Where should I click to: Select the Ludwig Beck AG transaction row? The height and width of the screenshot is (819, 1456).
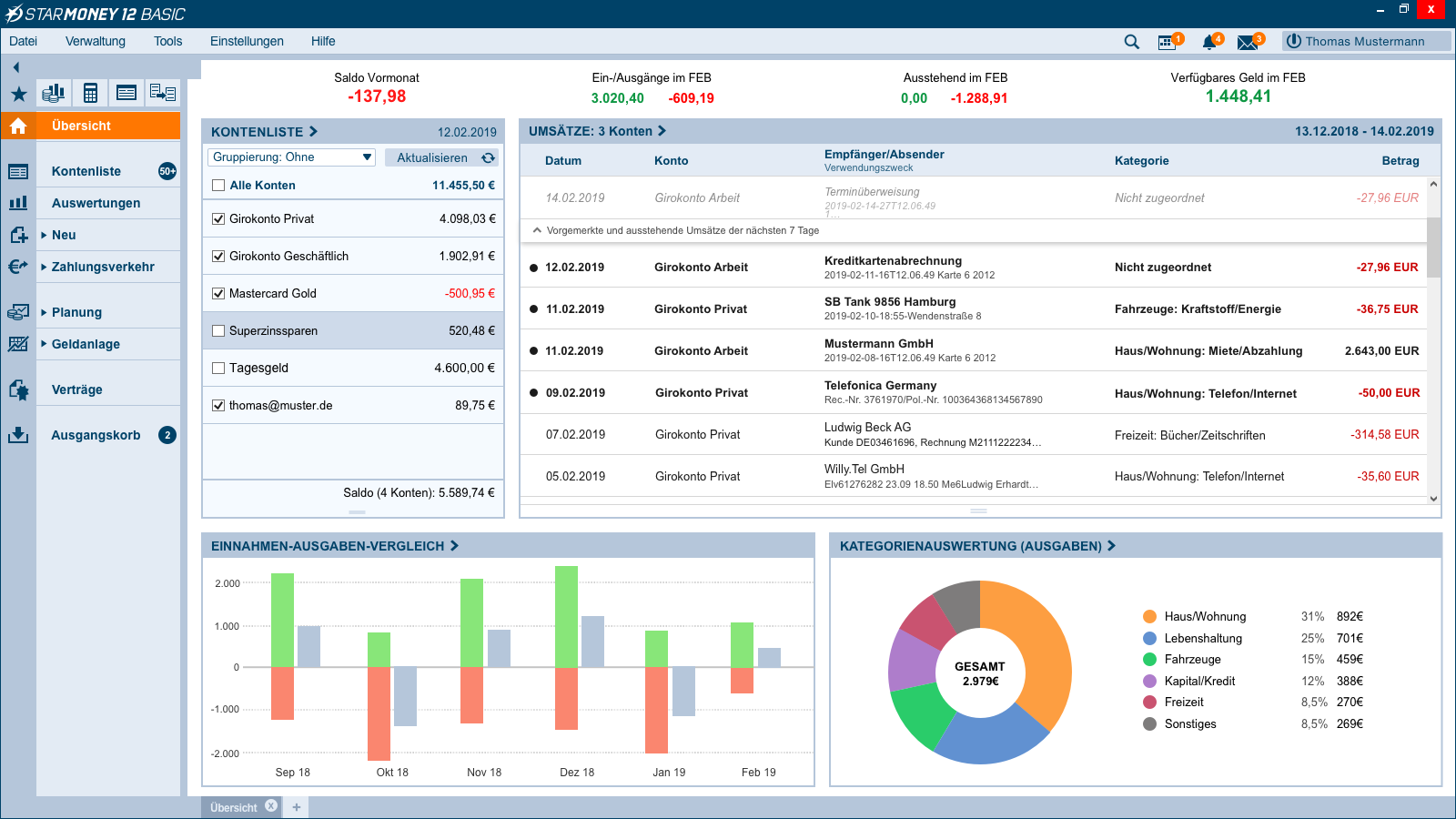(973, 434)
